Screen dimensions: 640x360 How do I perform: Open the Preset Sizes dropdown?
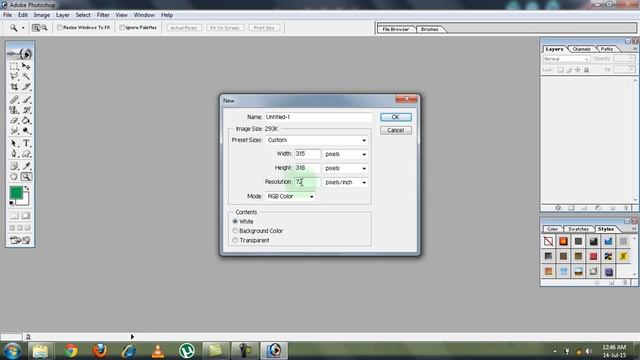coord(317,140)
